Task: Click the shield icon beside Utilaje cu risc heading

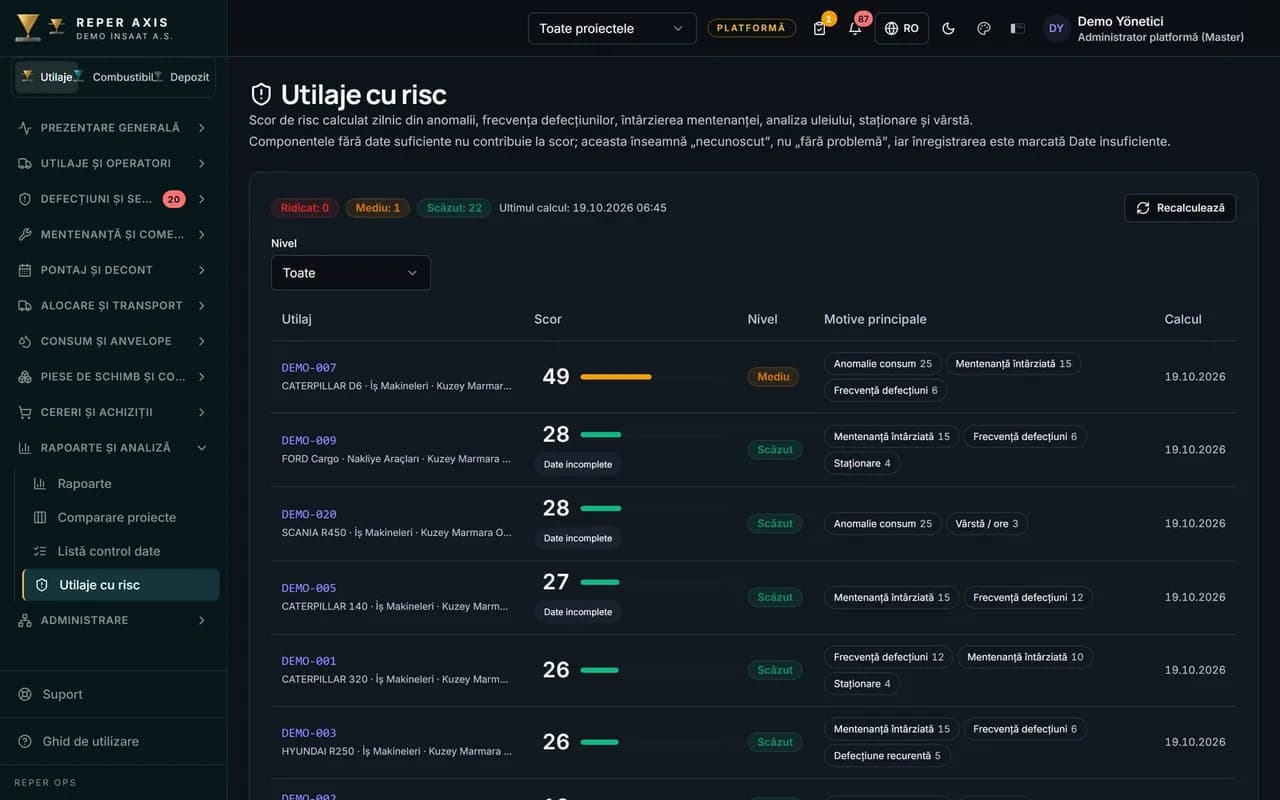Action: [x=261, y=94]
